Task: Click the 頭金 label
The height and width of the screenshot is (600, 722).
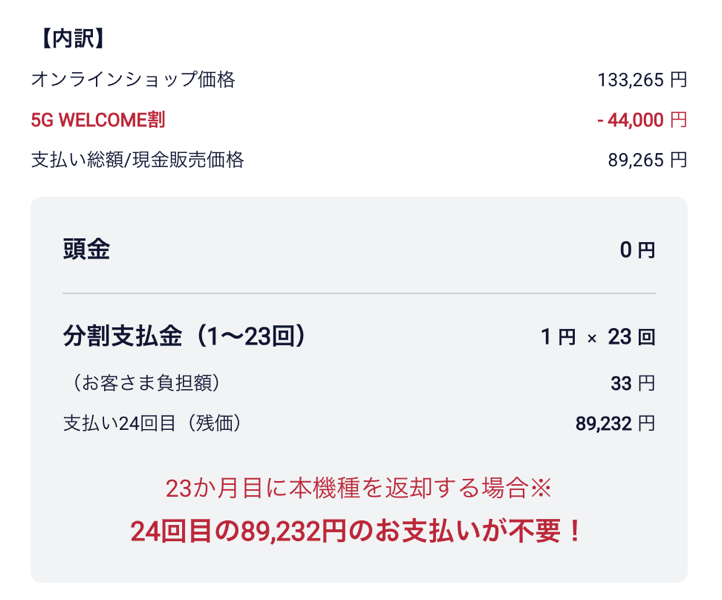Action: click(86, 249)
